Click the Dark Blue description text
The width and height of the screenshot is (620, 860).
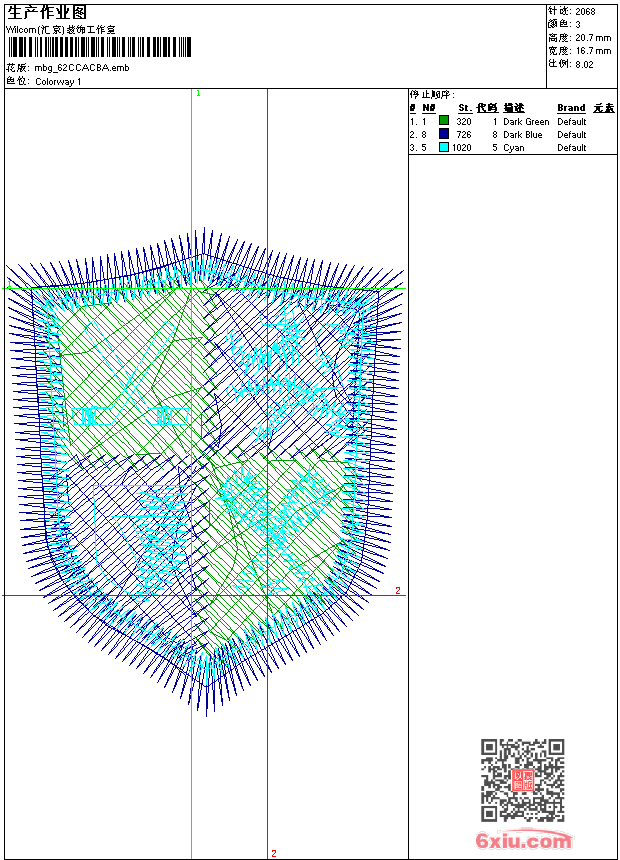click(x=522, y=135)
